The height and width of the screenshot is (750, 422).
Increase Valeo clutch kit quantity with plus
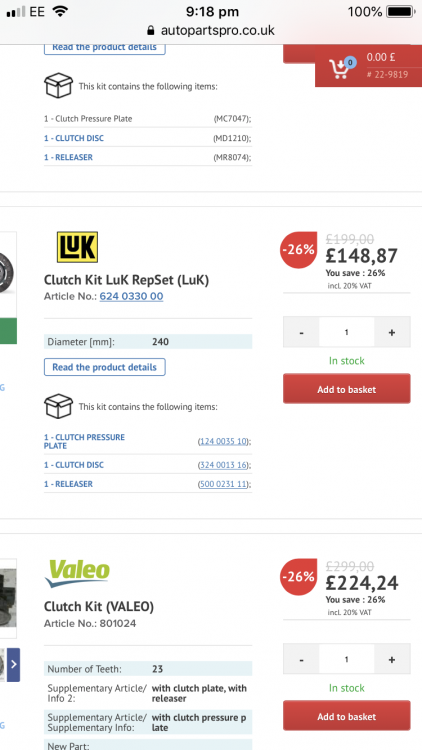[x=392, y=660]
